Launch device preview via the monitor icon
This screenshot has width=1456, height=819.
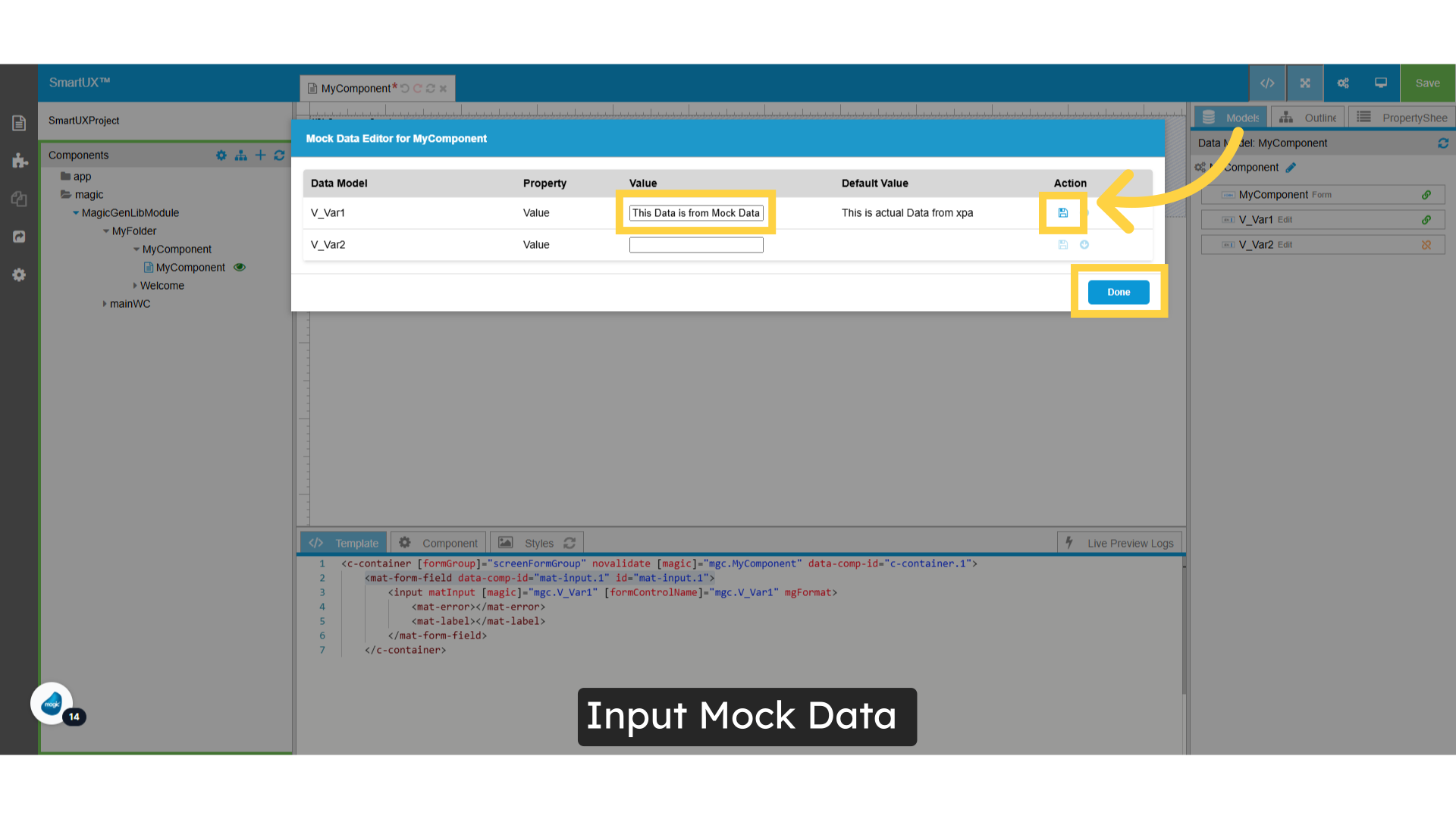[x=1379, y=83]
